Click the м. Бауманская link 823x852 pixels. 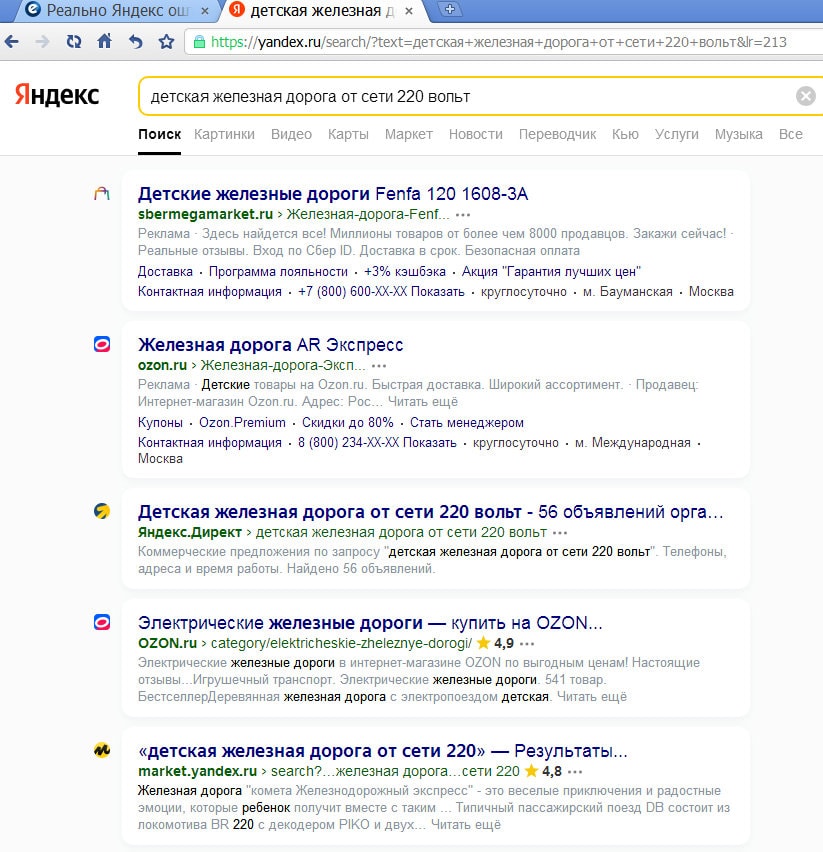pos(627,291)
